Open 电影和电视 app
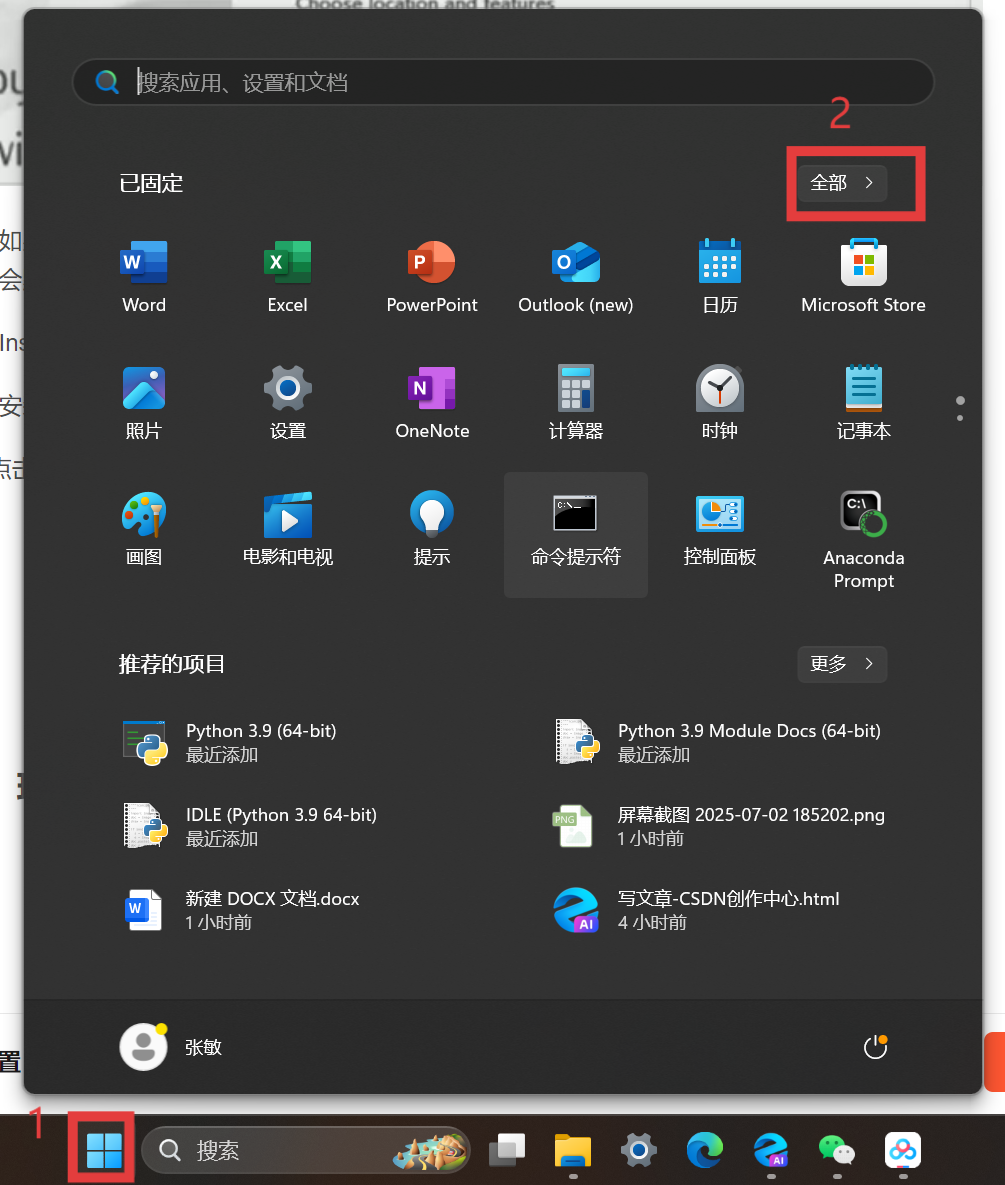Viewport: 1005px width, 1185px height. tap(287, 529)
